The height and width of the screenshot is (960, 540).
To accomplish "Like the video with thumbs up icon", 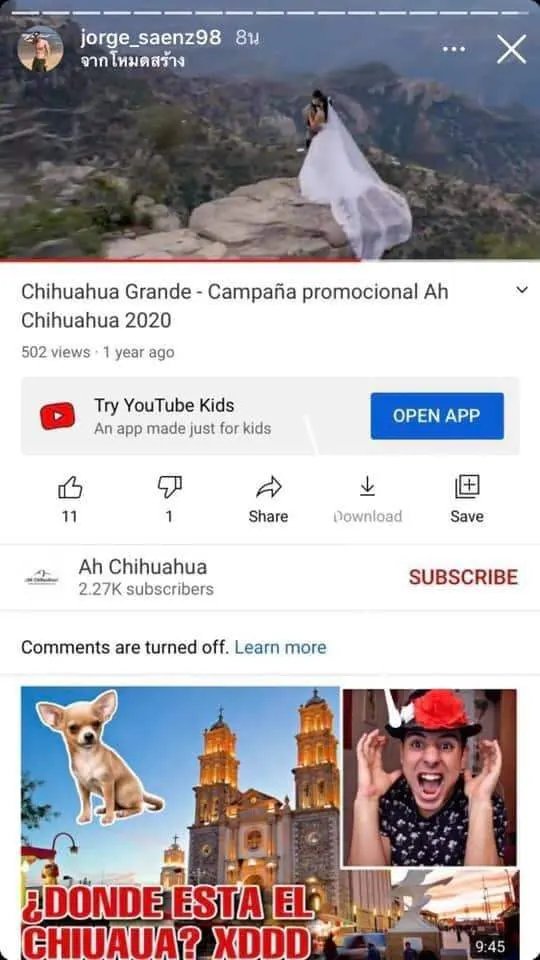I will click(70, 489).
